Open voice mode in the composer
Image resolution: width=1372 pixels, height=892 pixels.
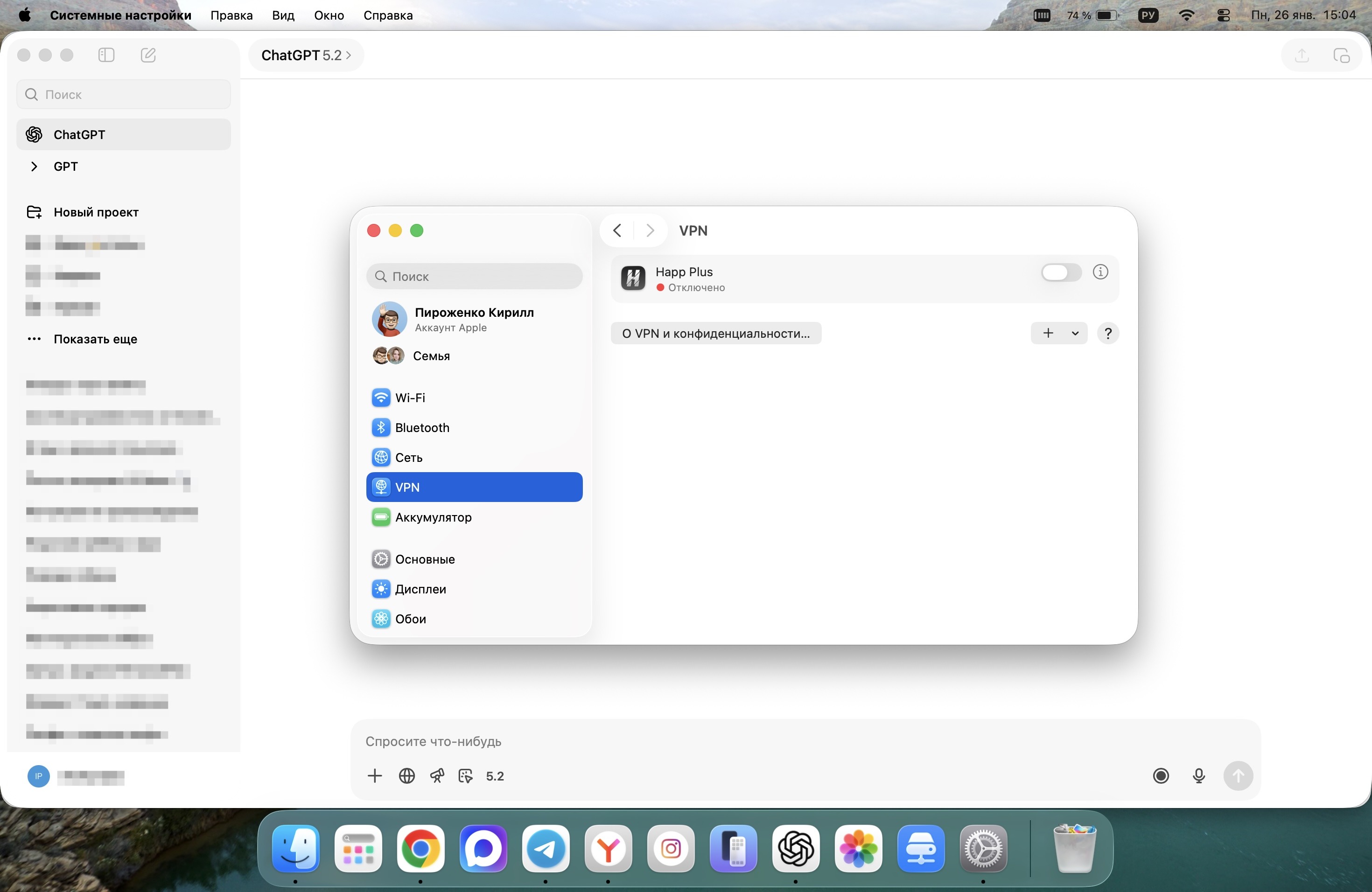(x=1161, y=776)
